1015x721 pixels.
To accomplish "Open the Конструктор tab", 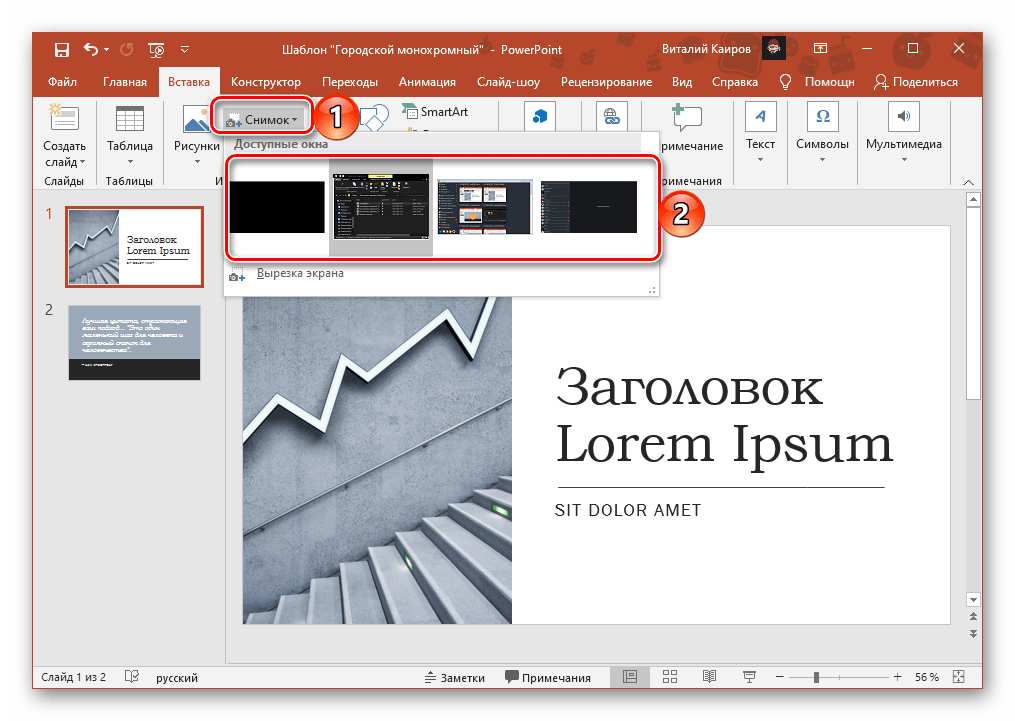I will click(x=265, y=82).
